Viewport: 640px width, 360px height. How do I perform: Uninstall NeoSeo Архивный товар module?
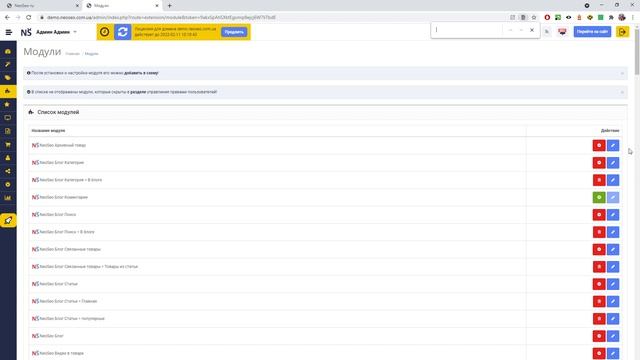[599, 145]
